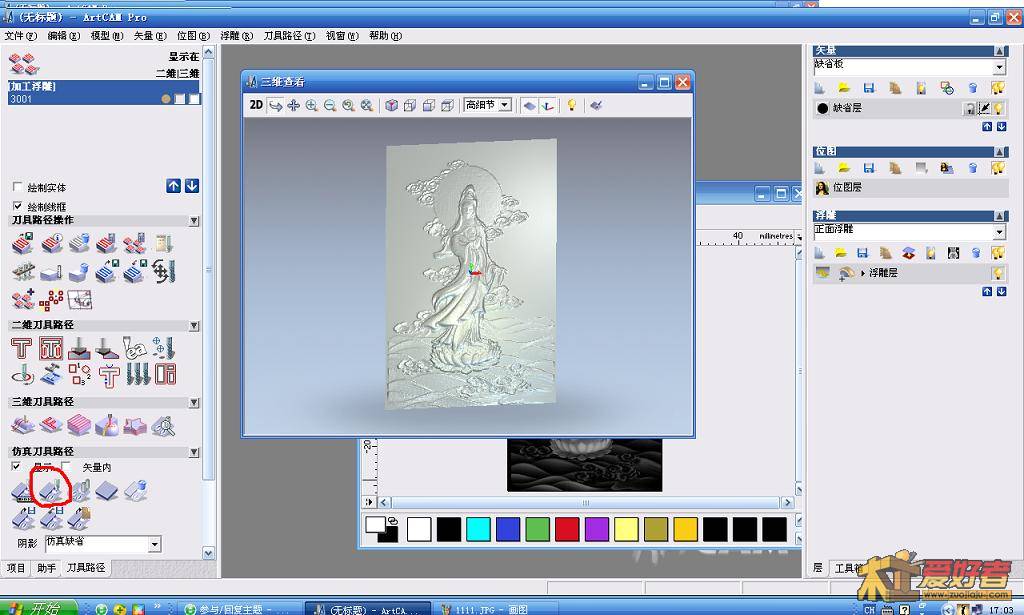This screenshot has width=1024, height=615.
Task: Click the Windows 开始 start button
Action: click(38, 608)
